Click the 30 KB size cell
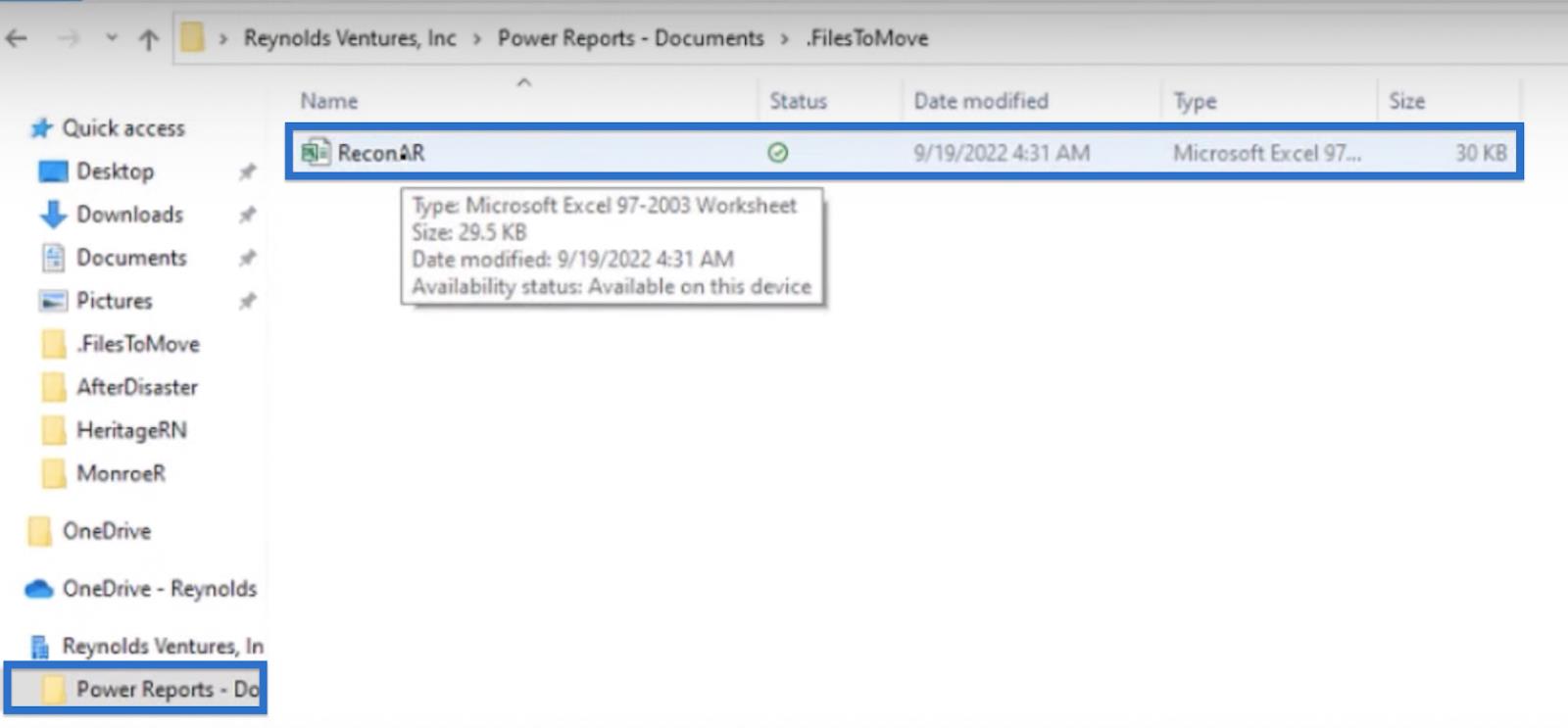 click(x=1481, y=153)
